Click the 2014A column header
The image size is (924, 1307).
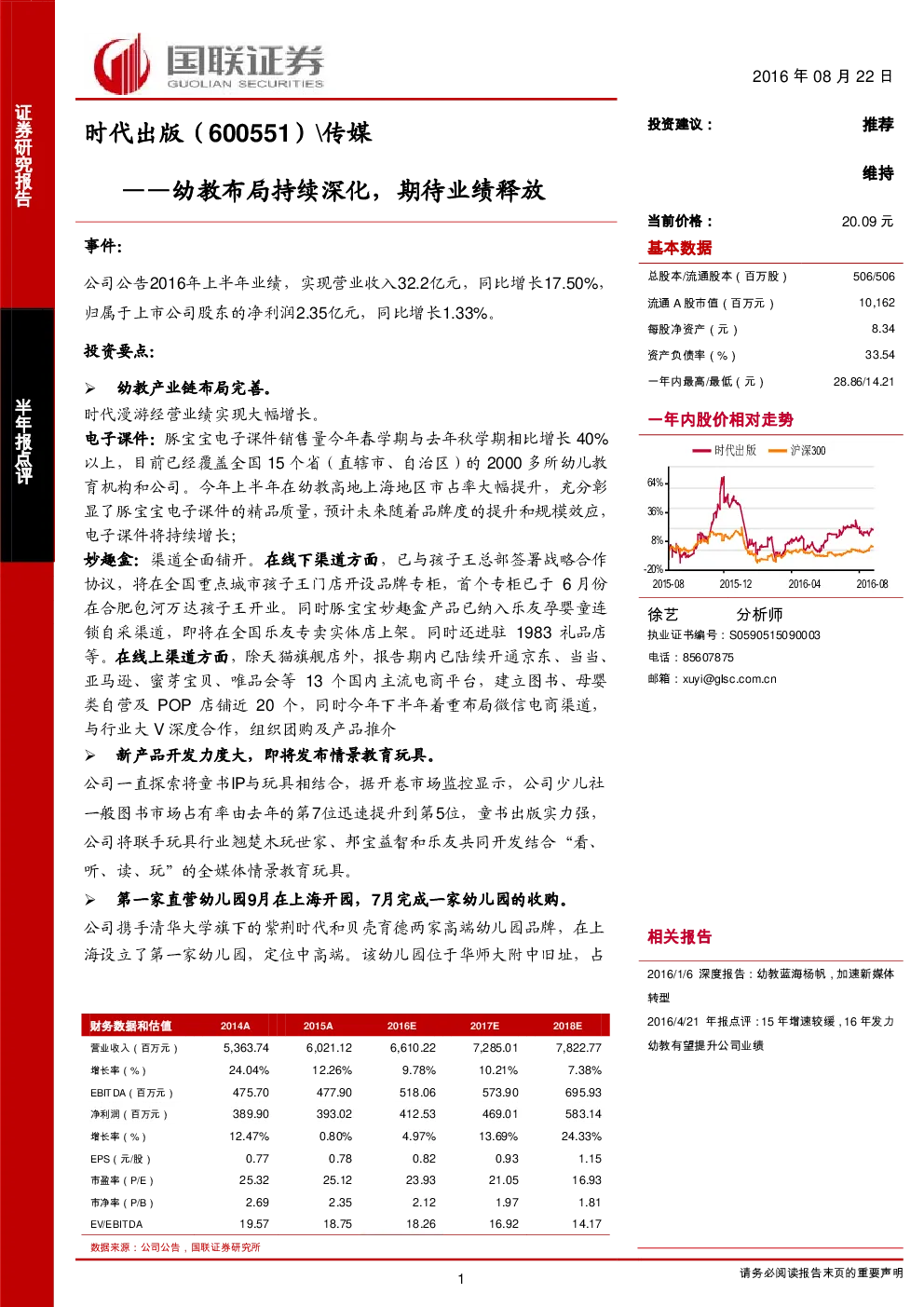235,1026
